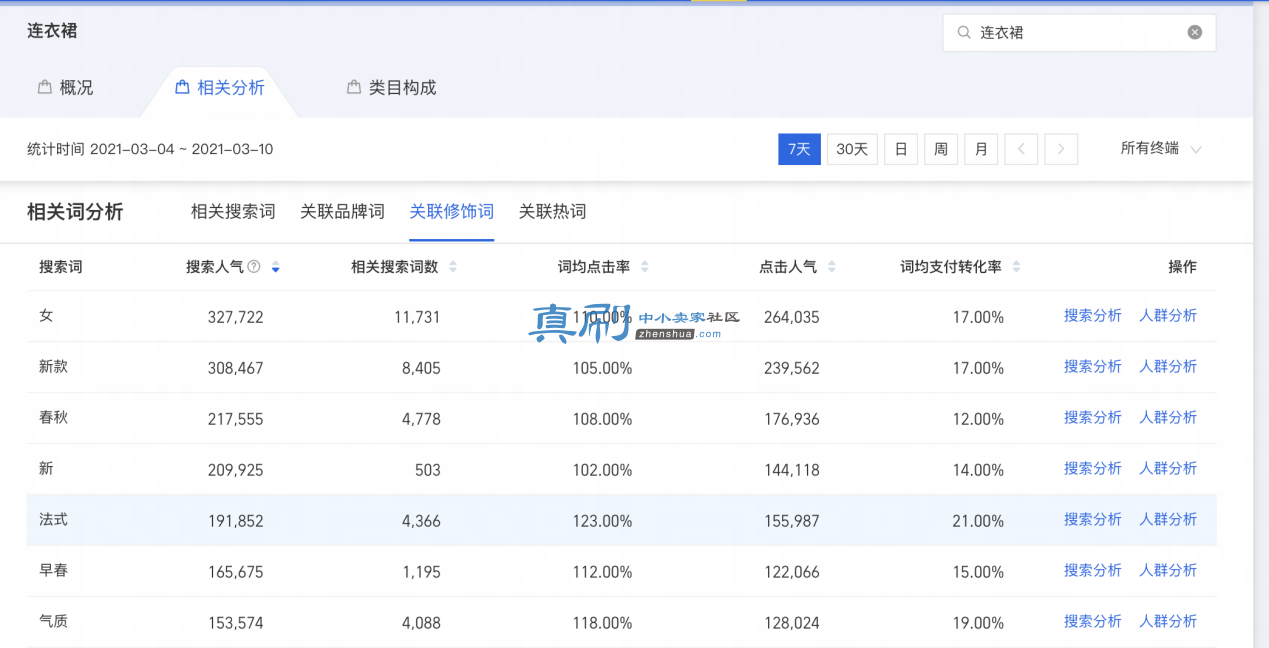Sort by 搜索人气 sort arrow
The height and width of the screenshot is (648, 1269).
(x=275, y=267)
